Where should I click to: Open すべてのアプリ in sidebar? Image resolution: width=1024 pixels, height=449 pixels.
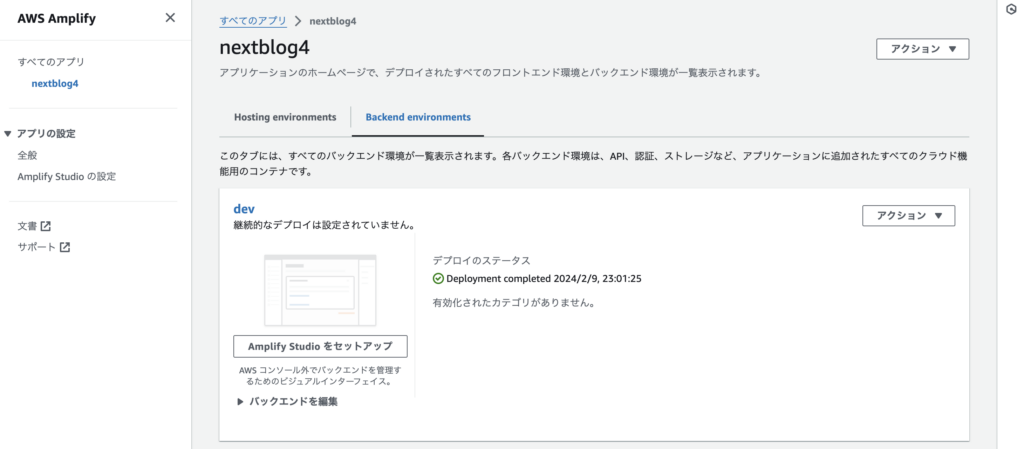(x=51, y=62)
